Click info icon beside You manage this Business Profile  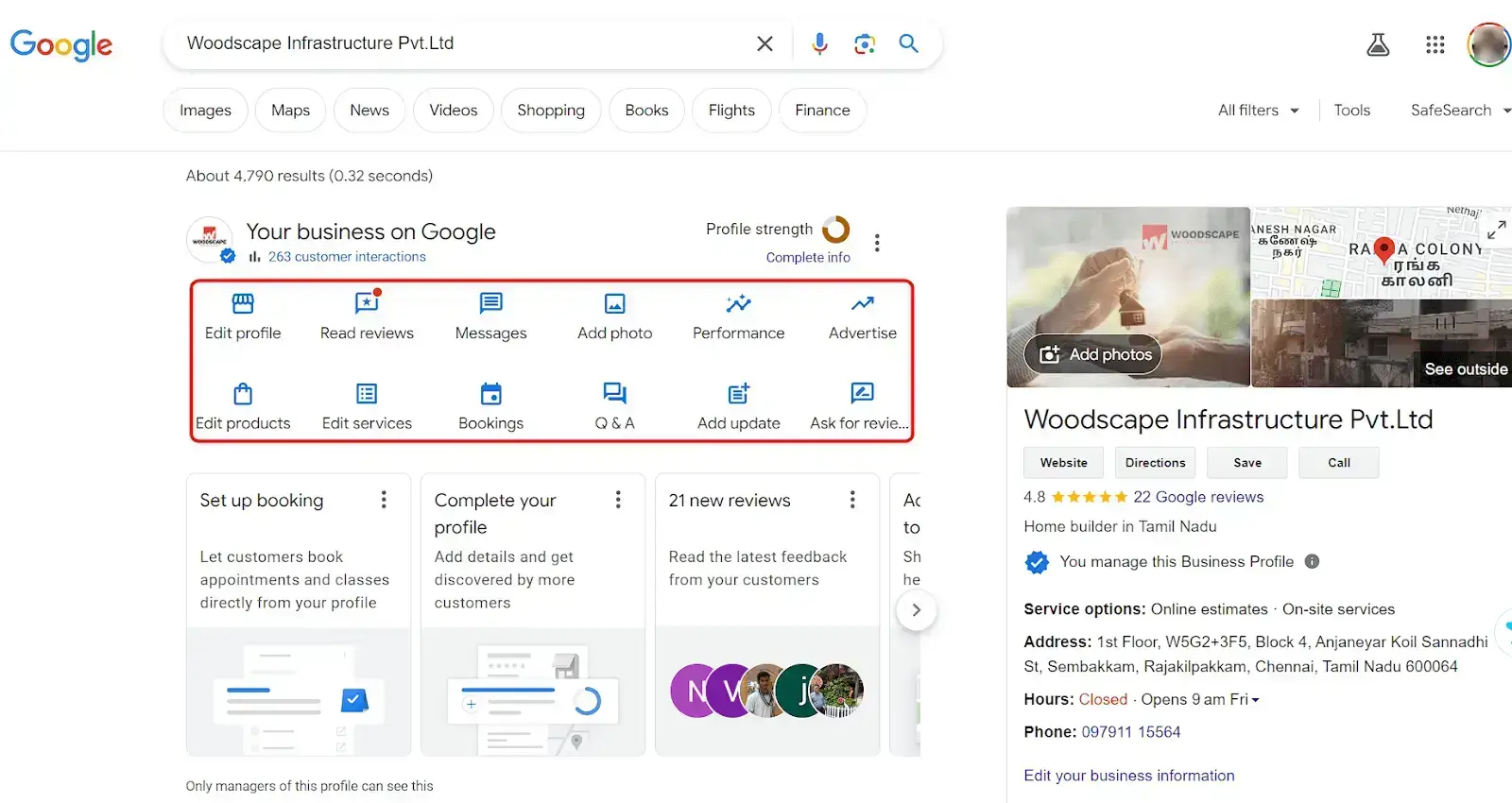click(1312, 561)
